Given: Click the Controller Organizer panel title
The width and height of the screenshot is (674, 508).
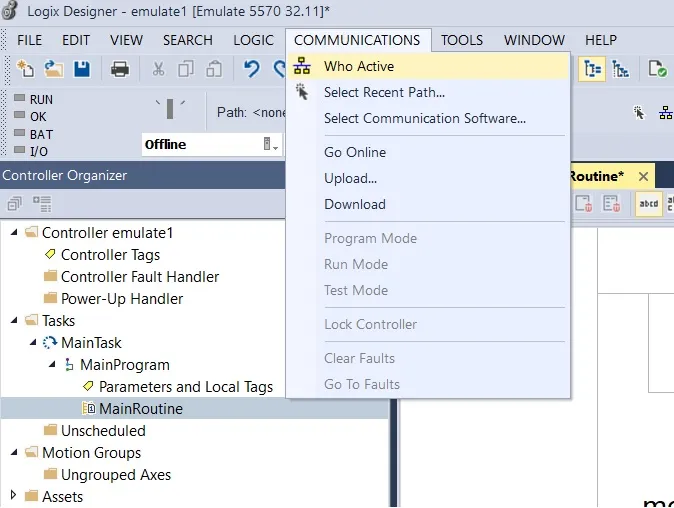Looking at the screenshot, I should coord(64,175).
